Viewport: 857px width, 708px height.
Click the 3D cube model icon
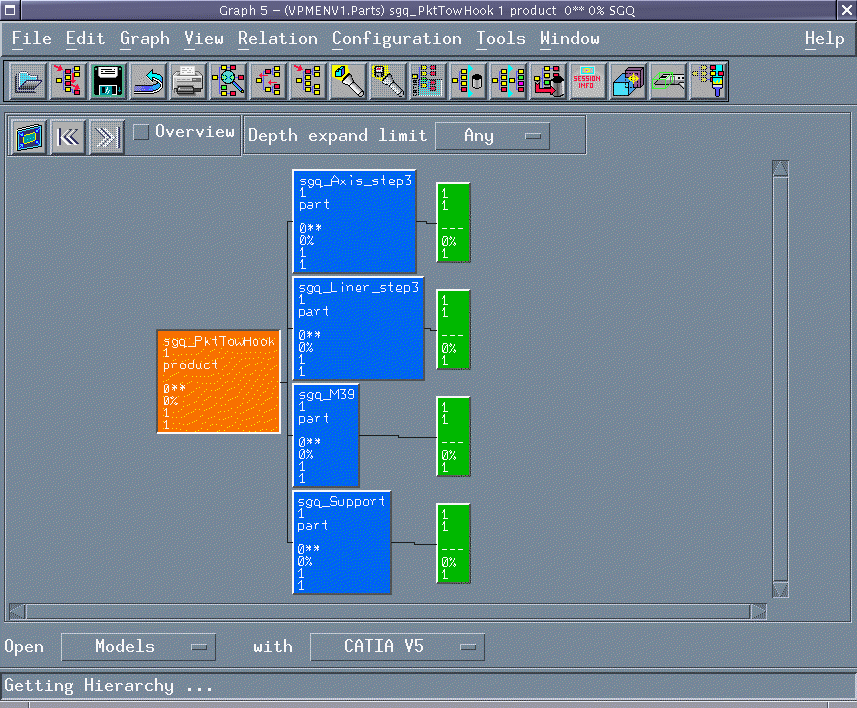pyautogui.click(x=629, y=81)
